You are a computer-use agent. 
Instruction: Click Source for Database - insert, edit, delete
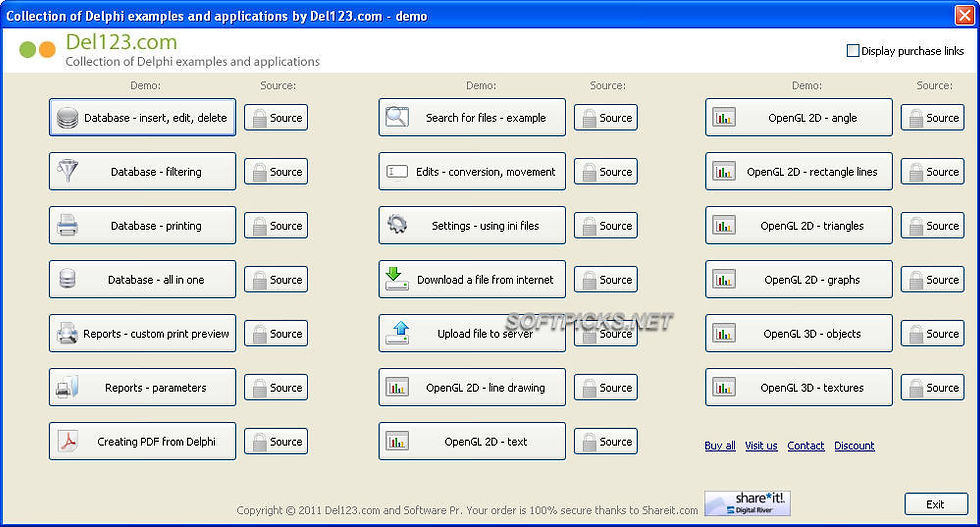tap(276, 118)
